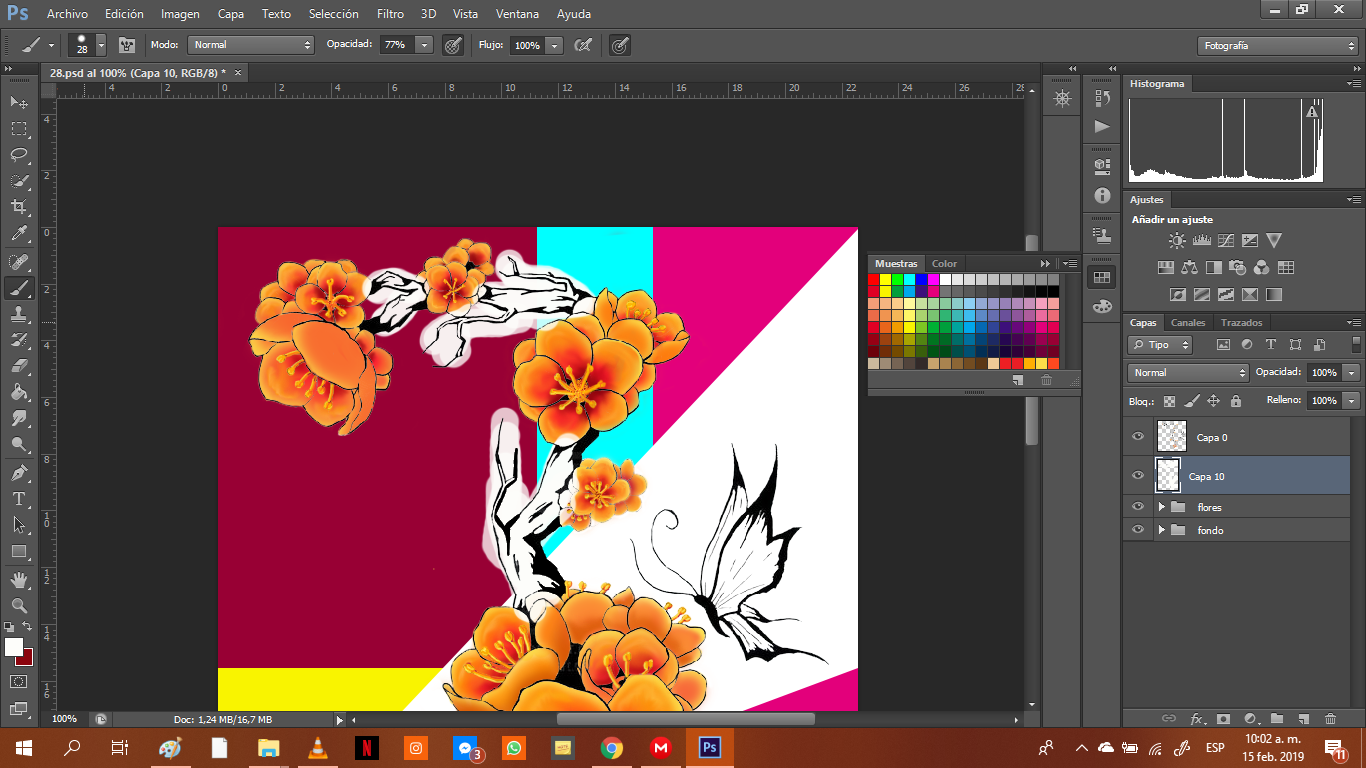Activate the Zoom tool
The height and width of the screenshot is (768, 1366).
[x=19, y=606]
